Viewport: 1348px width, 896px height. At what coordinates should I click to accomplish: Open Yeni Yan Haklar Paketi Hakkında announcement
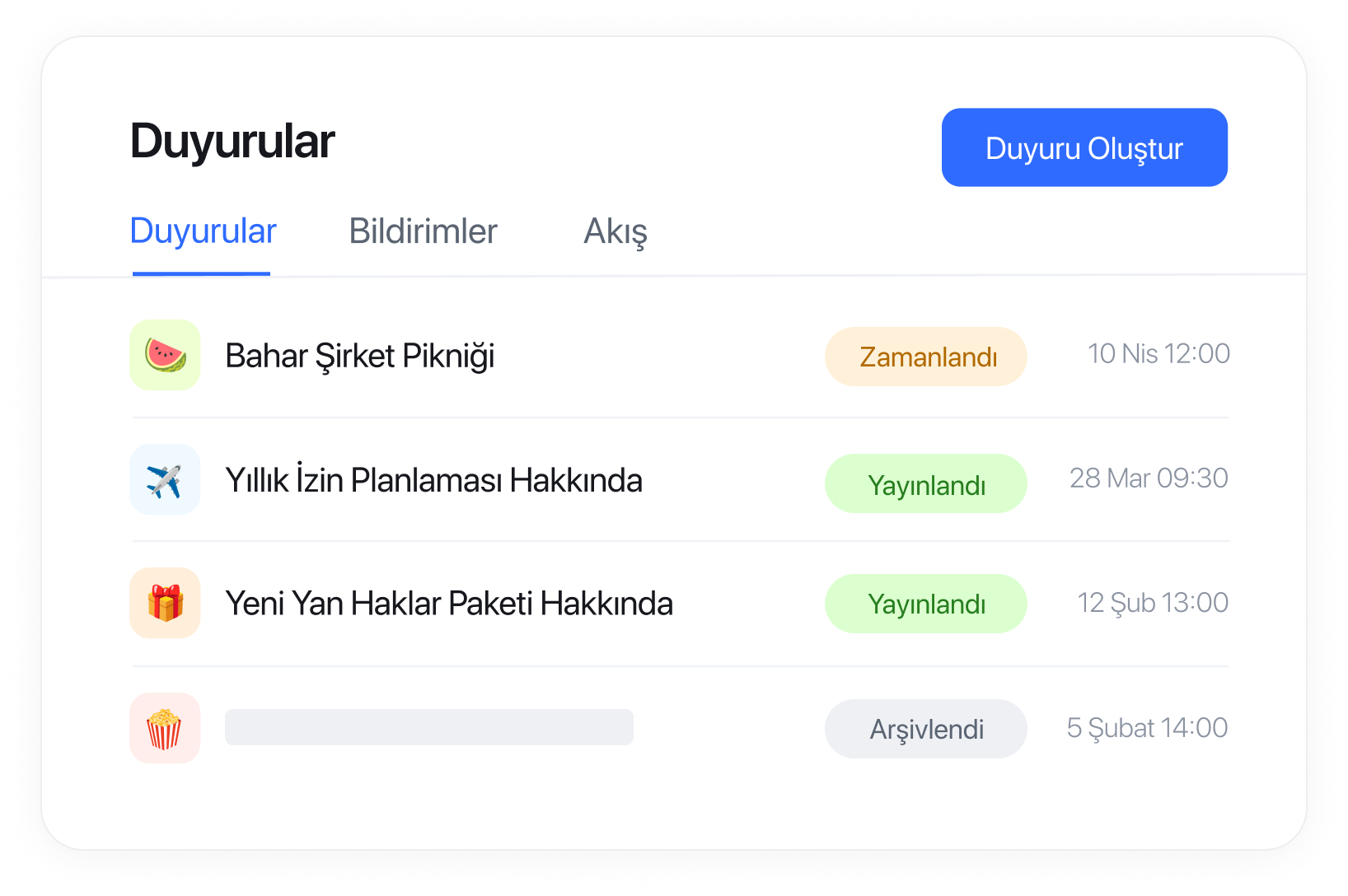tap(449, 604)
